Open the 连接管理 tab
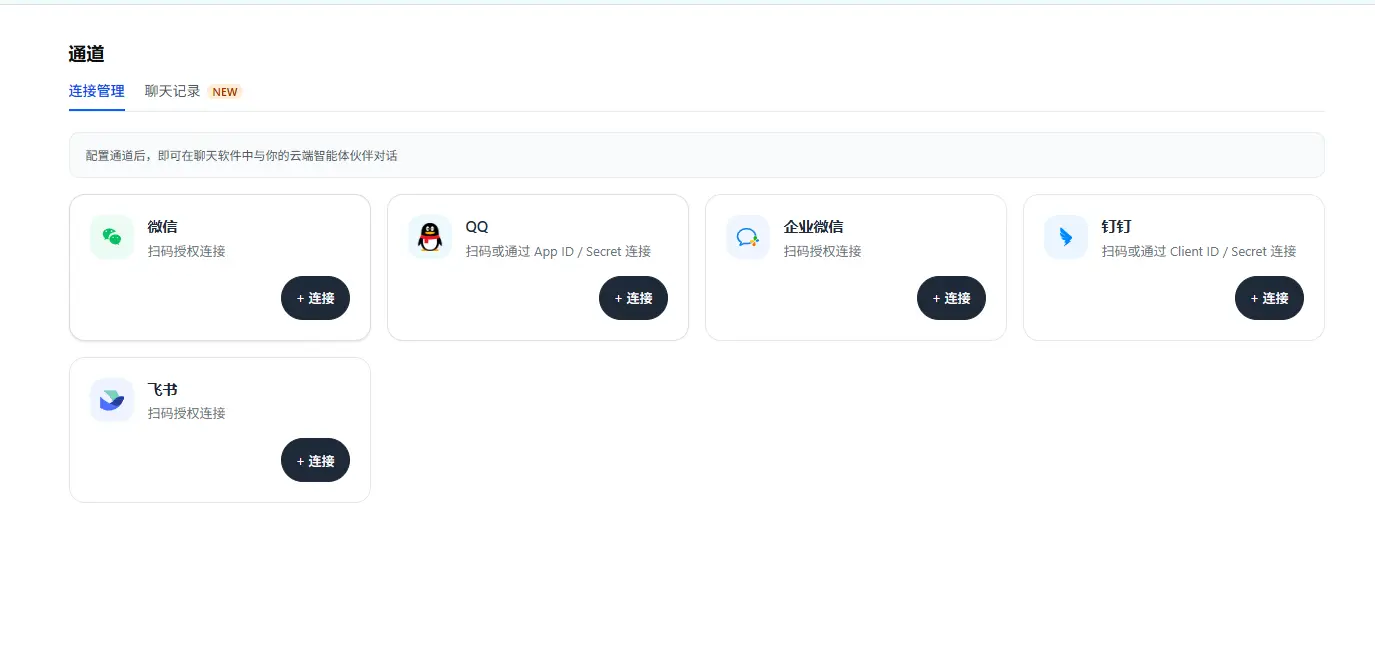The width and height of the screenshot is (1375, 664). [97, 91]
